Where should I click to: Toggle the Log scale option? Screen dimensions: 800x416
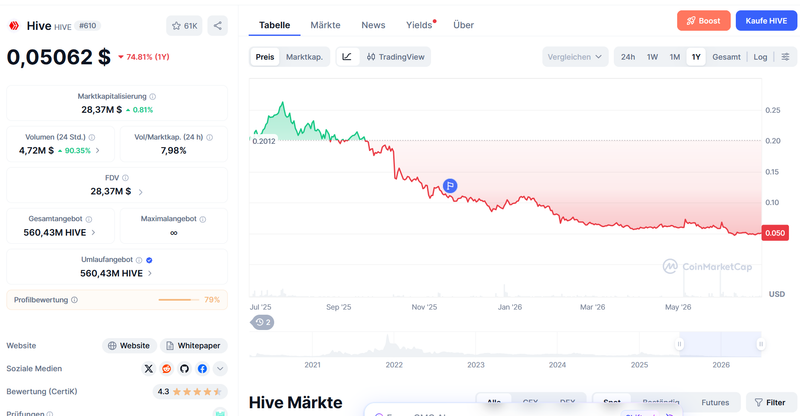click(760, 57)
